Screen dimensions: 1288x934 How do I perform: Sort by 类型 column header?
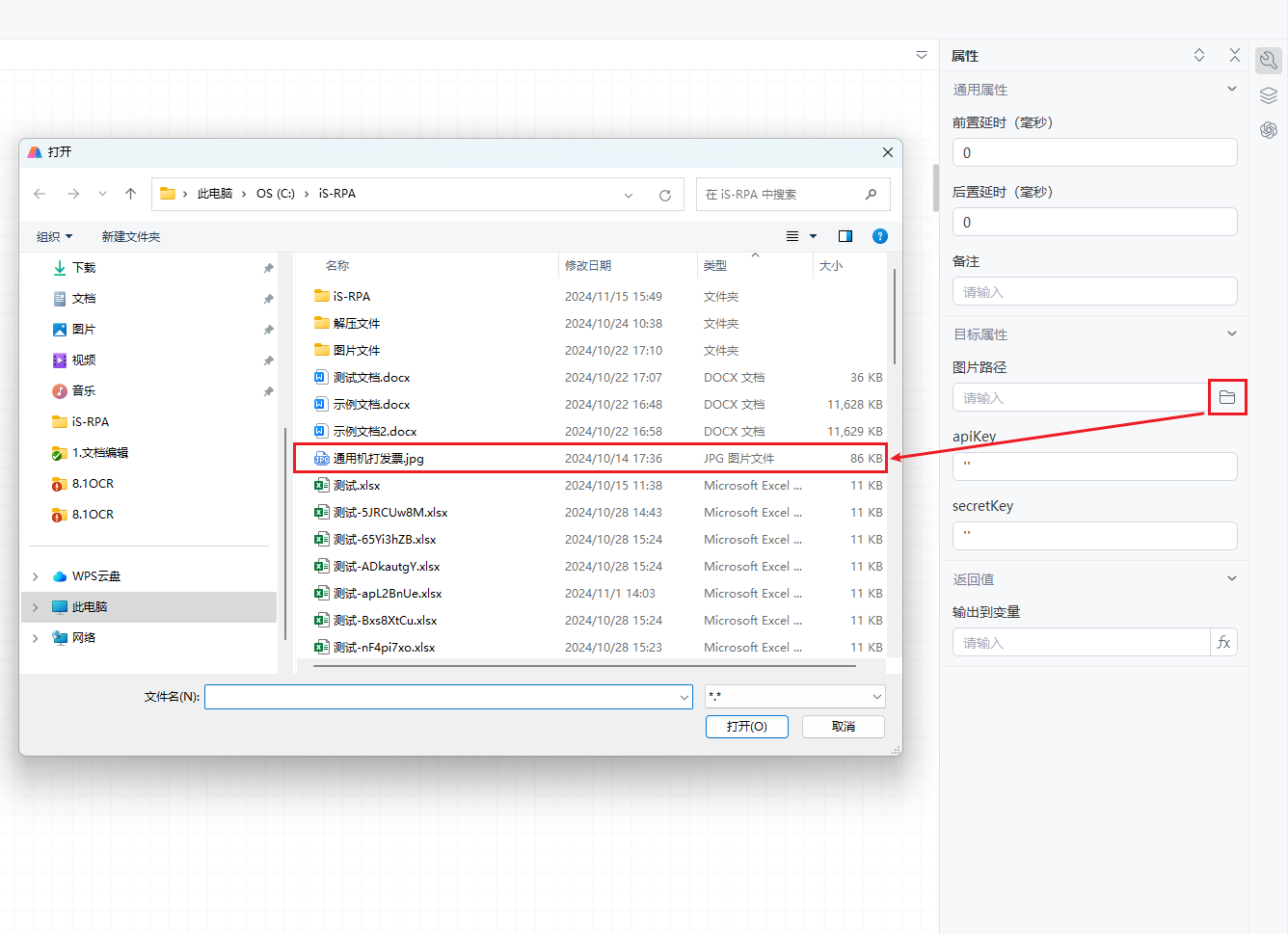pos(715,265)
